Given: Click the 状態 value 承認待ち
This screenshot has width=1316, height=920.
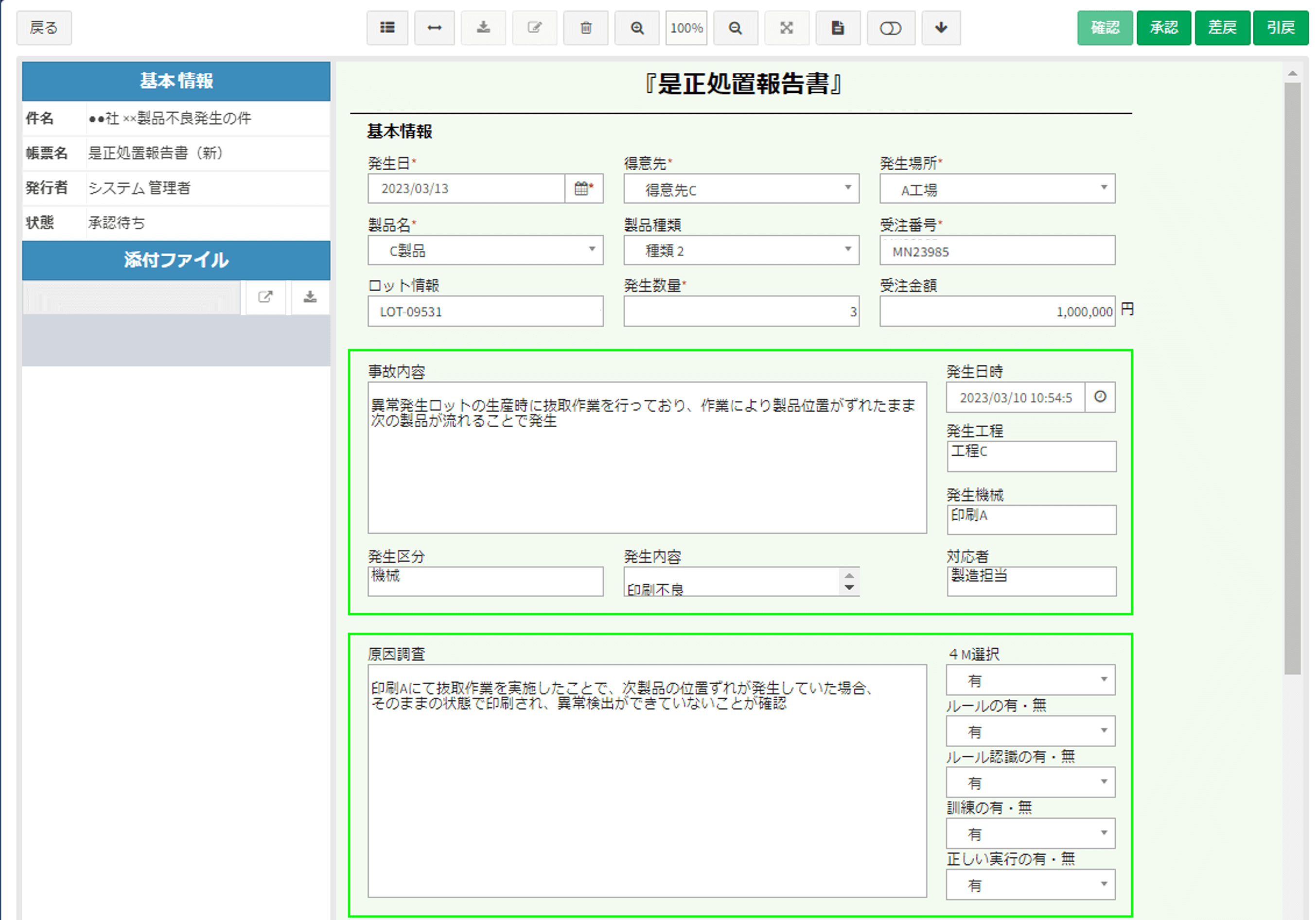Looking at the screenshot, I should pyautogui.click(x=116, y=223).
